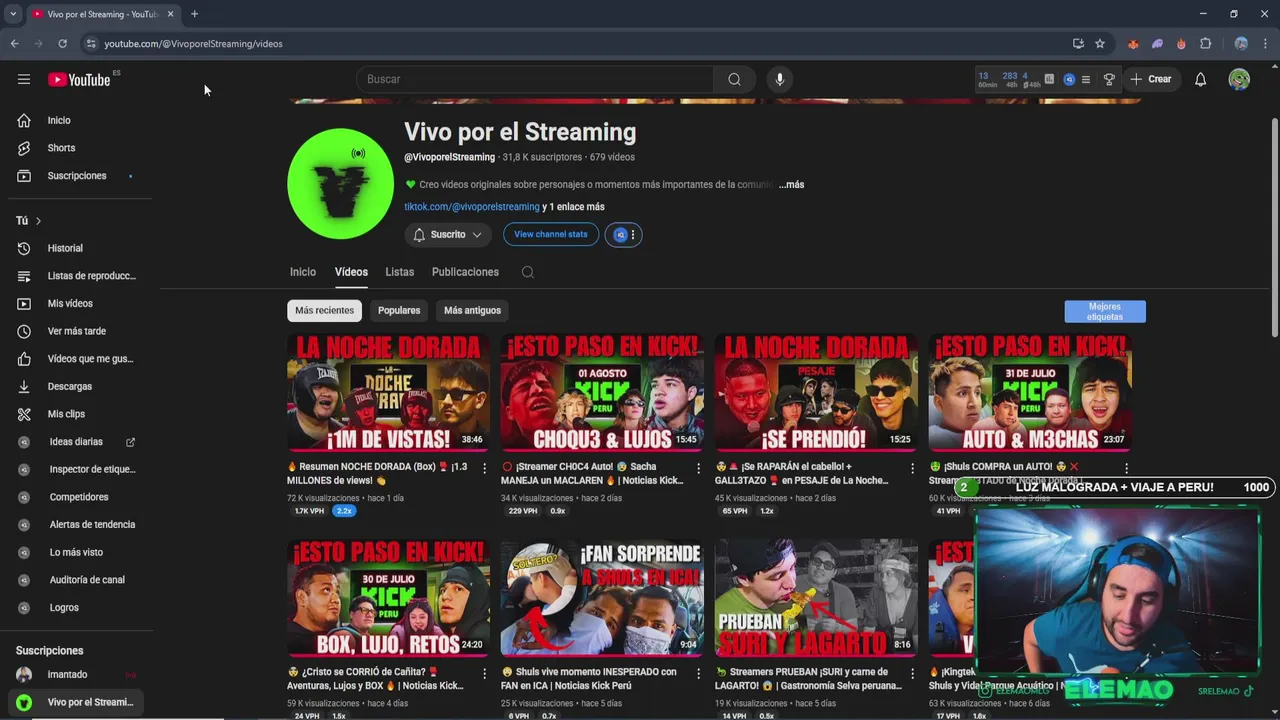
Task: Open the MetaMask fox extension
Action: point(1133,43)
